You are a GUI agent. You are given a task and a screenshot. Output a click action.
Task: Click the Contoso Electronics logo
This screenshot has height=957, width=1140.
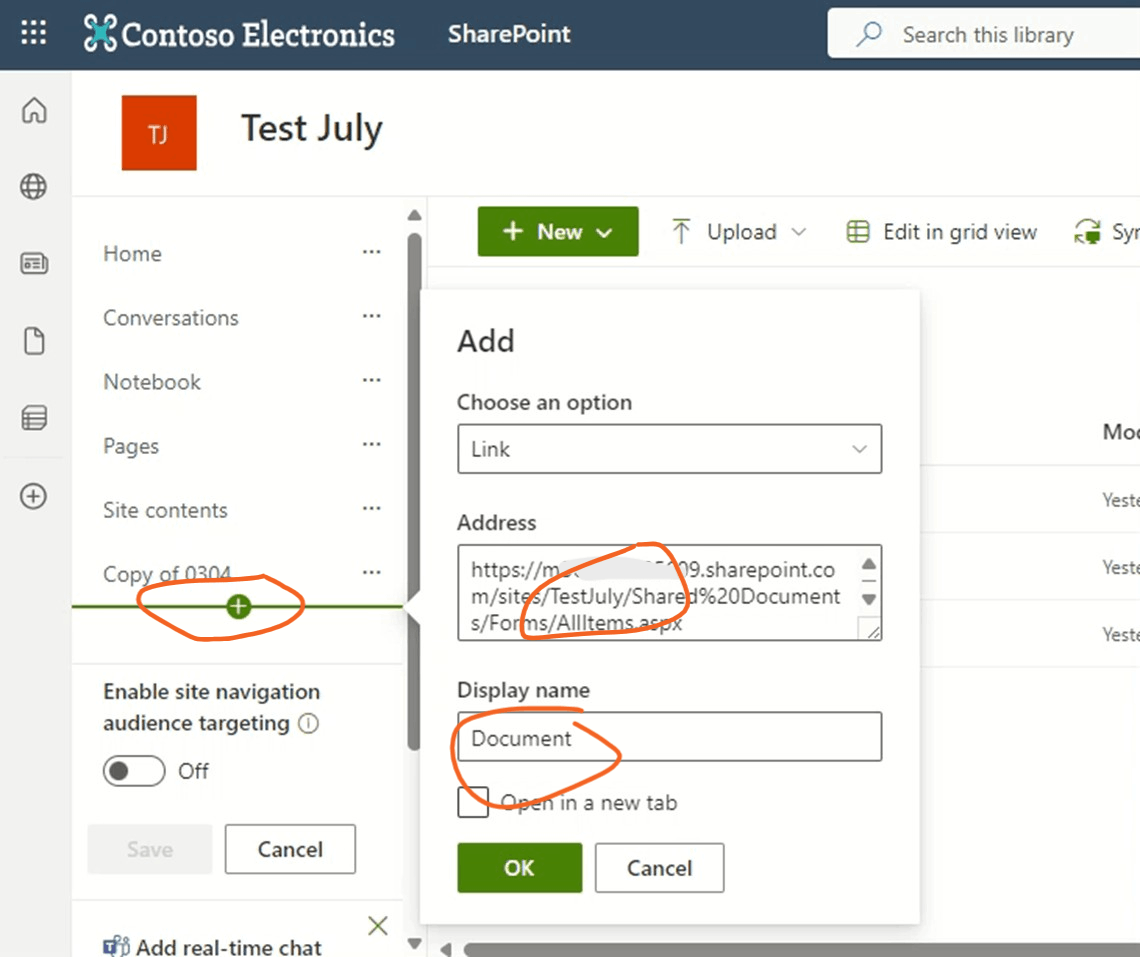pos(239,33)
